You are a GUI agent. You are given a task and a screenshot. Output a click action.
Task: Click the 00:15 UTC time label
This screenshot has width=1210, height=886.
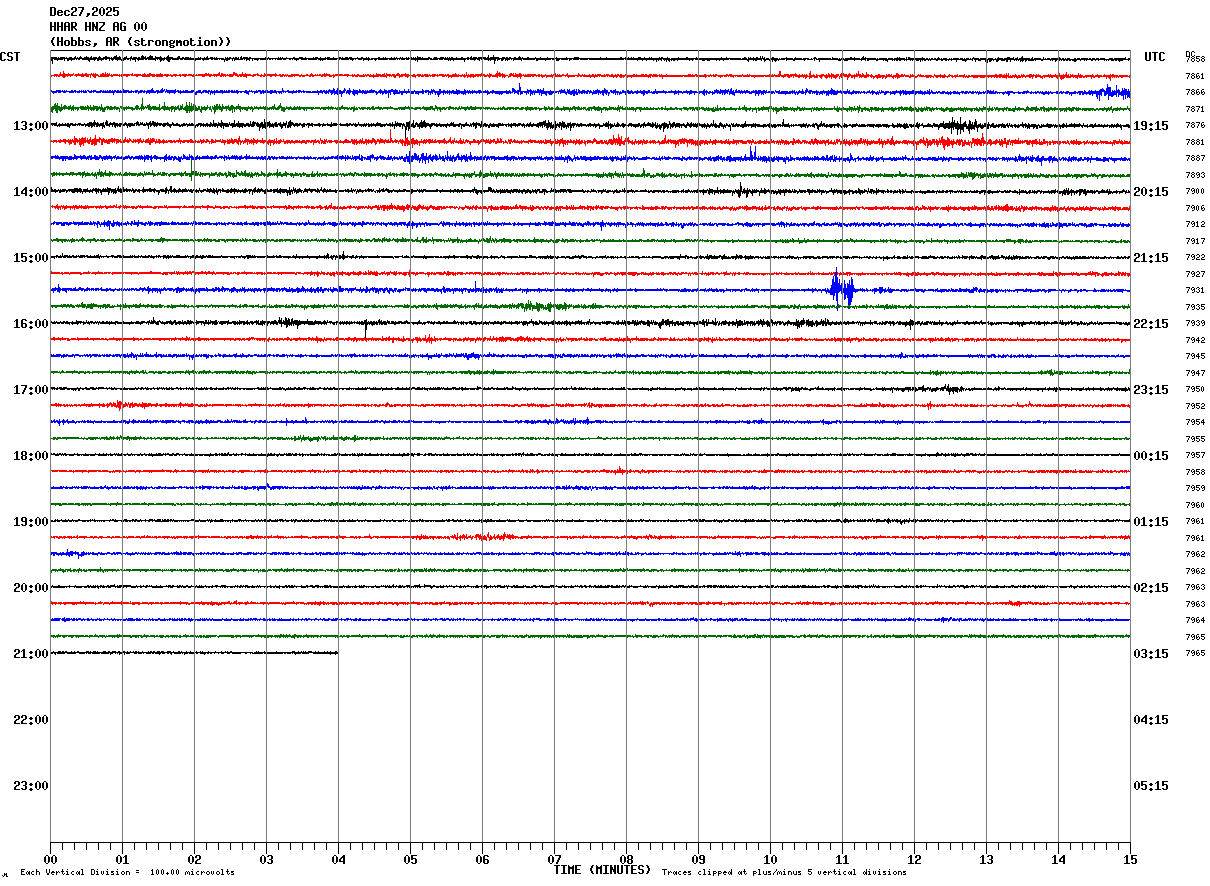pos(1151,456)
